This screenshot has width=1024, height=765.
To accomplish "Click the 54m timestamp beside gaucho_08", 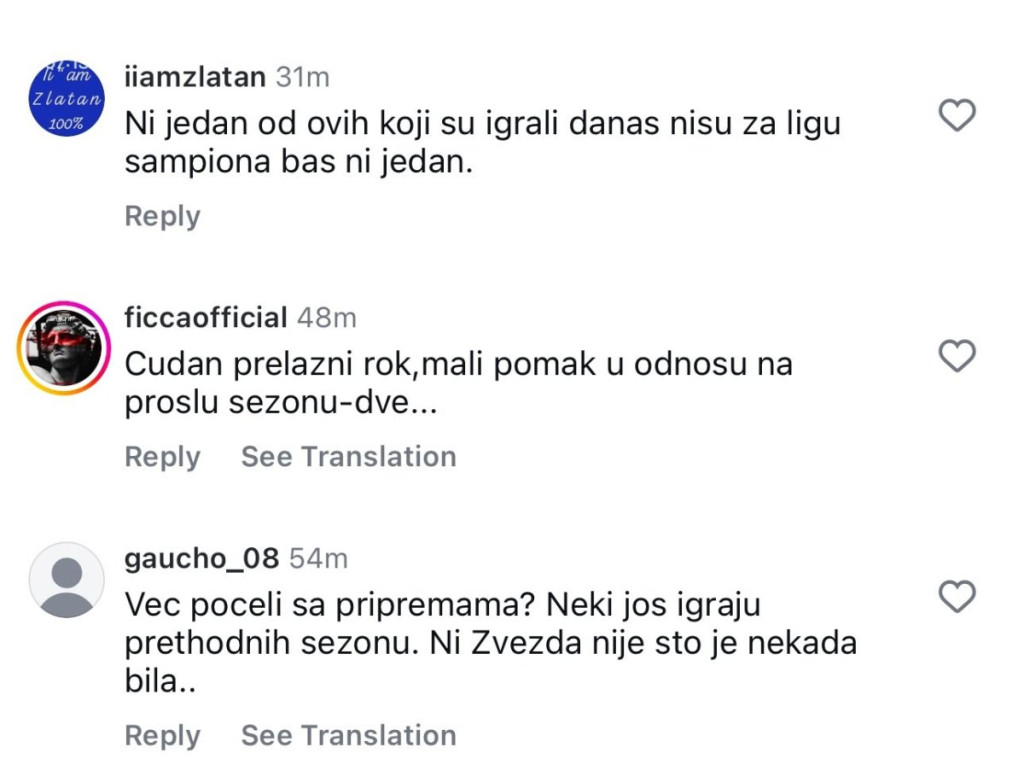I will point(318,558).
